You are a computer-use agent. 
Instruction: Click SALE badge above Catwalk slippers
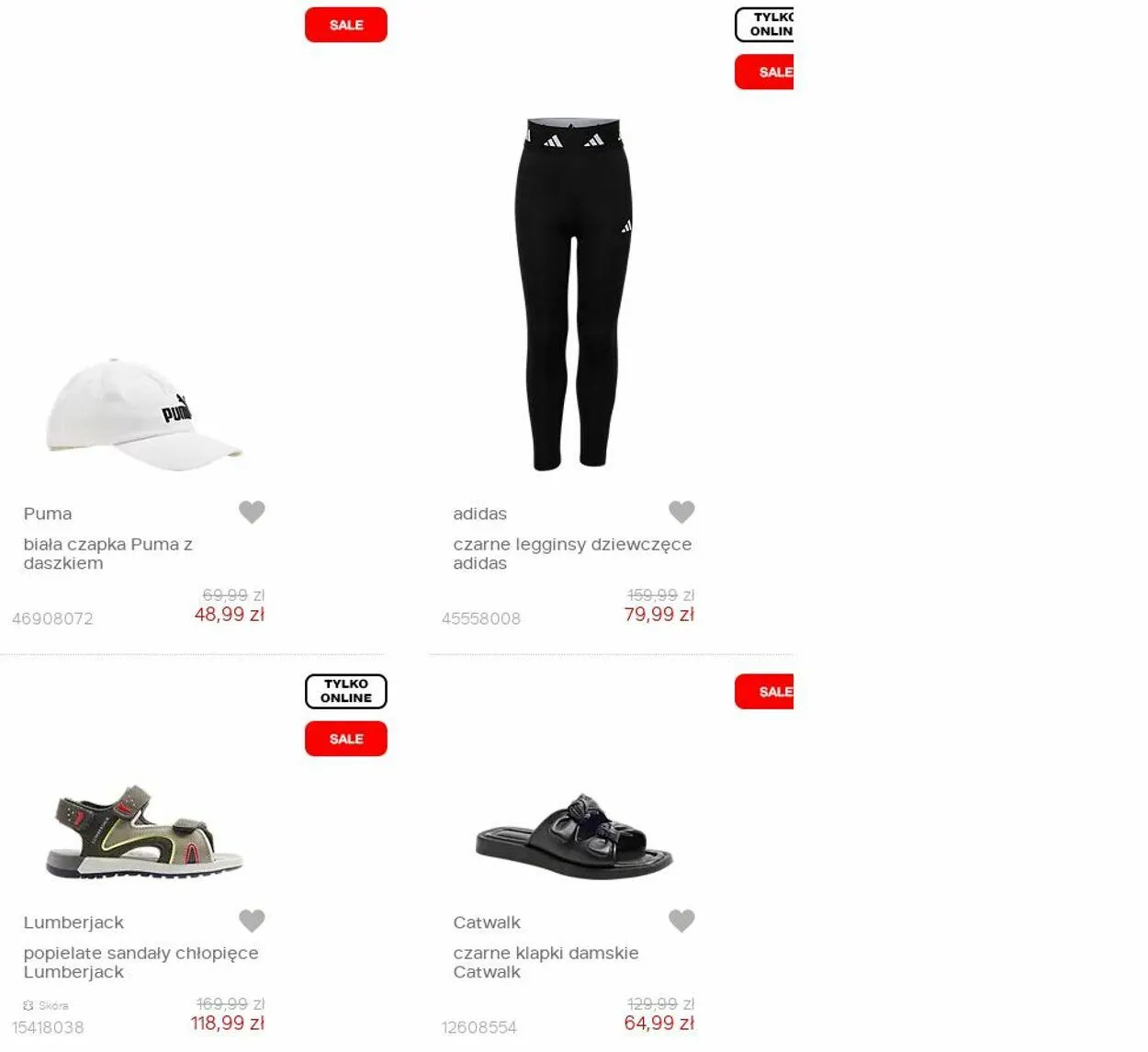(764, 692)
